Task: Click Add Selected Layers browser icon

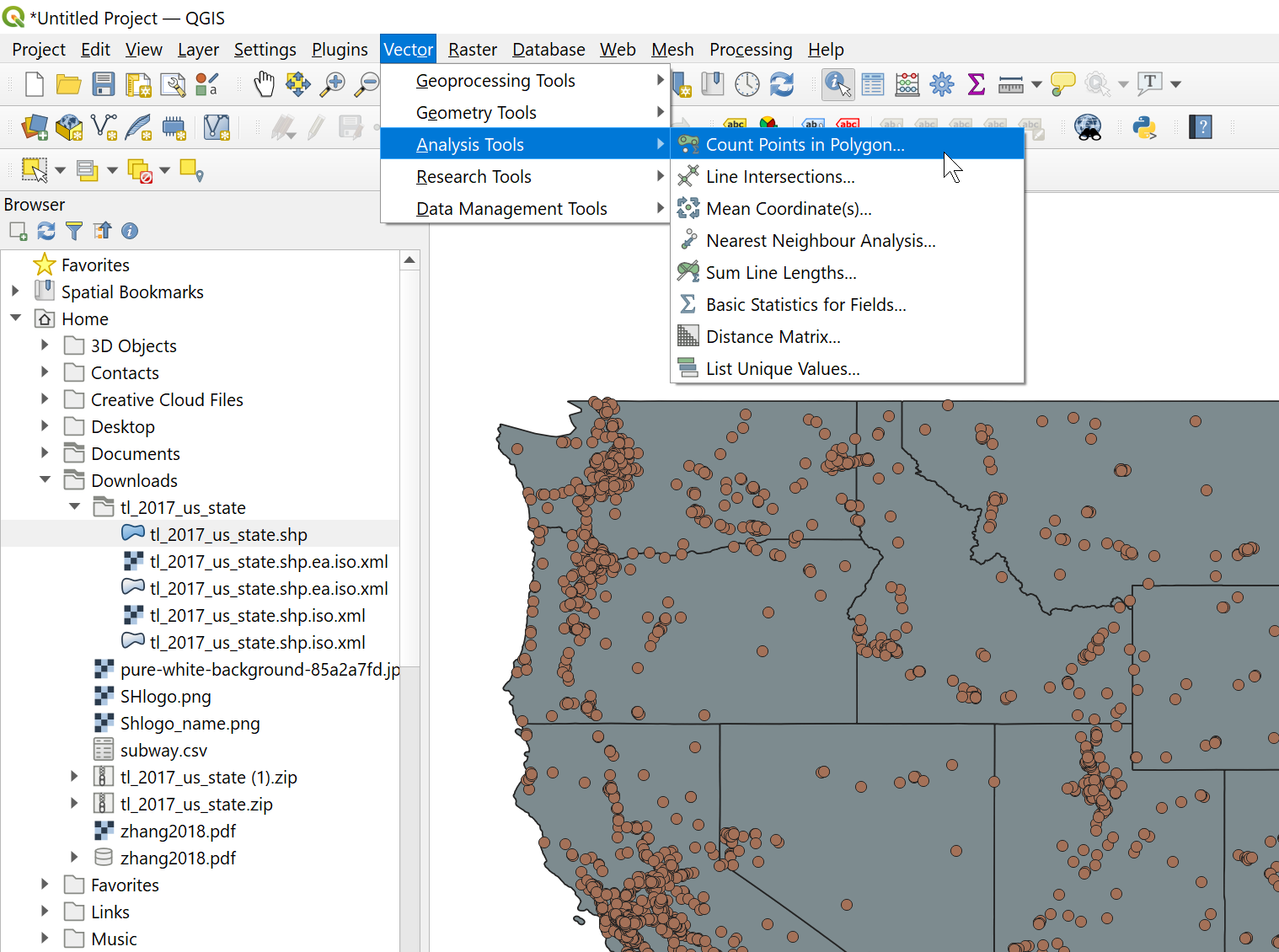Action: pos(18,231)
